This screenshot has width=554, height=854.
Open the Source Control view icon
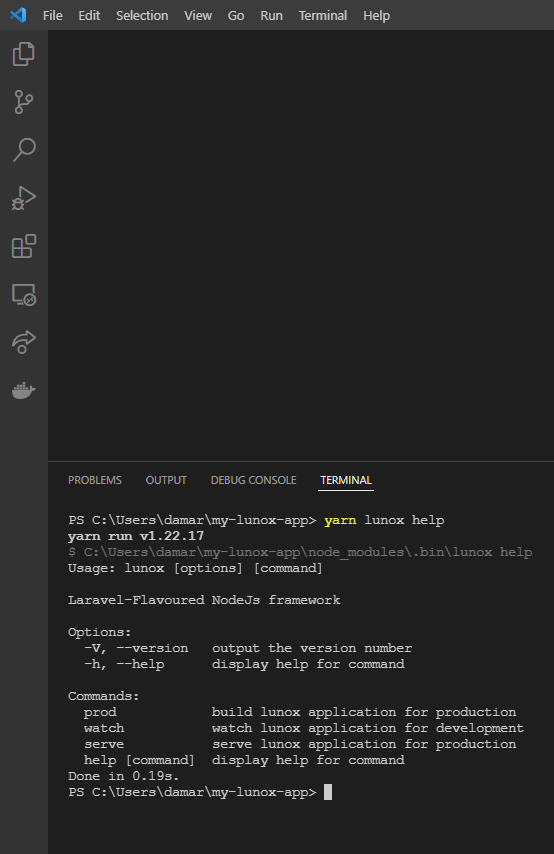[23, 102]
